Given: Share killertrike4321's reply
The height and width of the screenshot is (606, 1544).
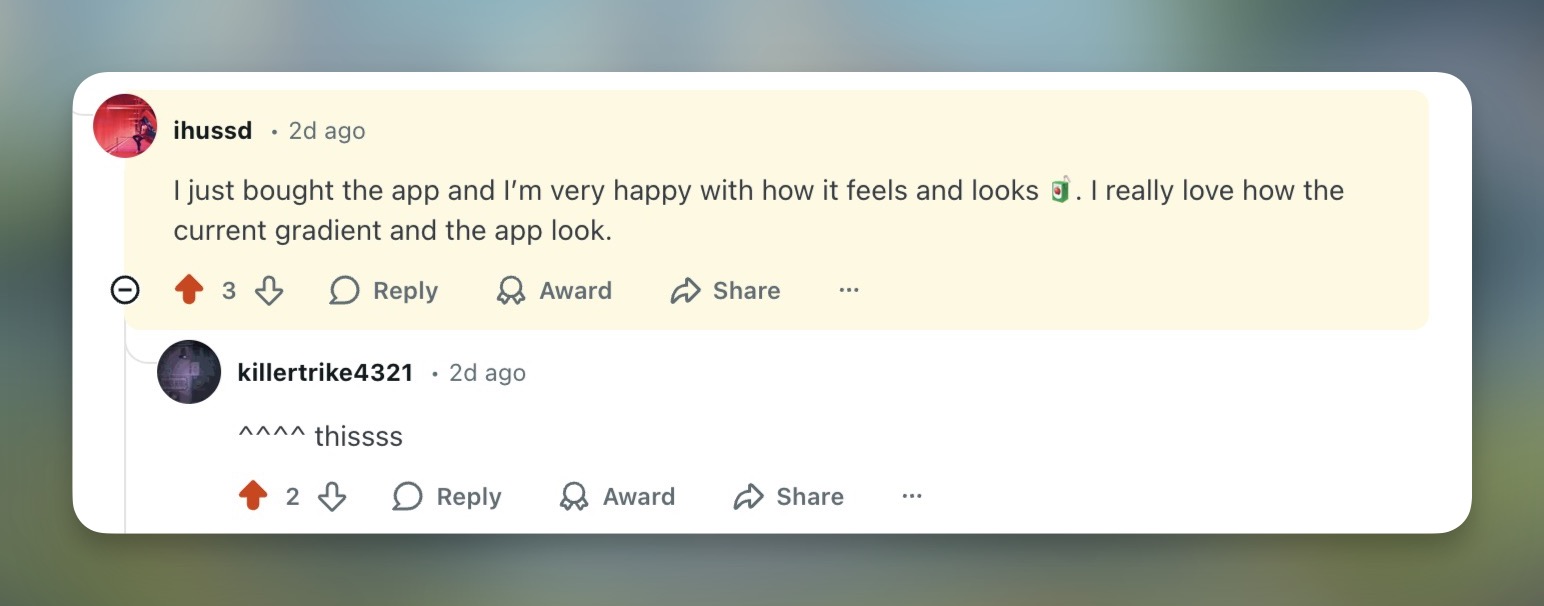Looking at the screenshot, I should click(788, 496).
